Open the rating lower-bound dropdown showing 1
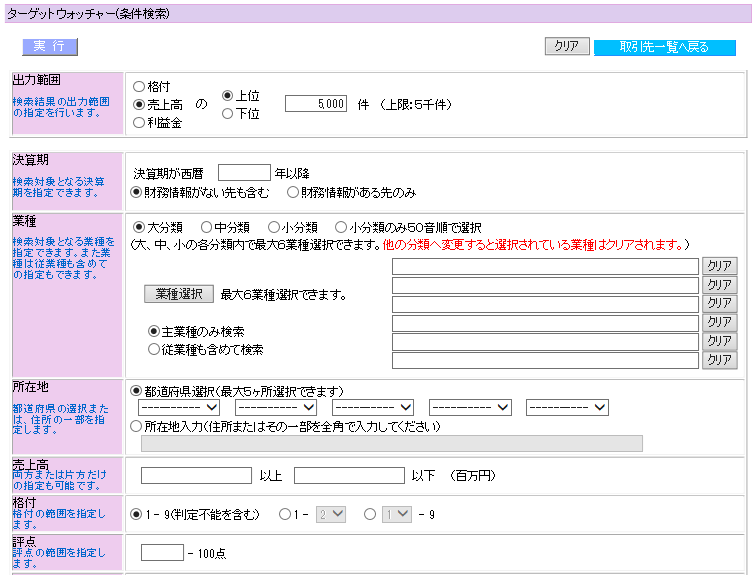 (397, 514)
